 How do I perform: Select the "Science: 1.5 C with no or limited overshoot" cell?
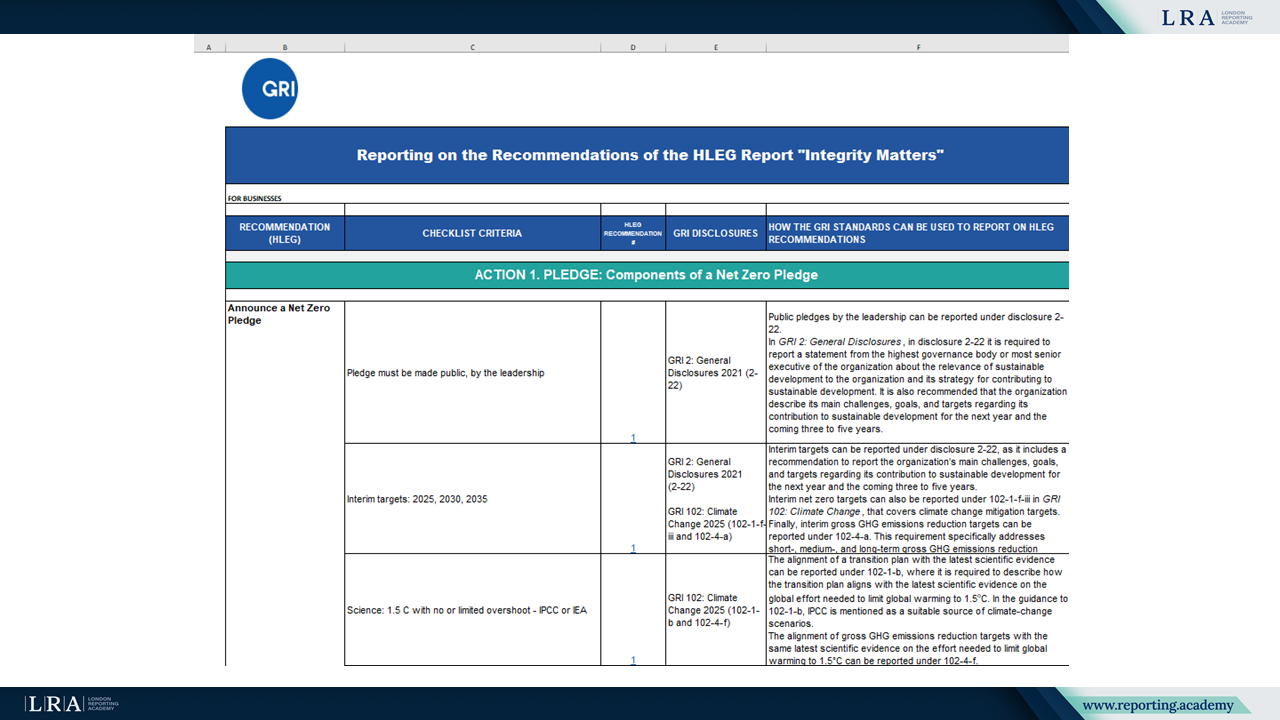coord(472,609)
